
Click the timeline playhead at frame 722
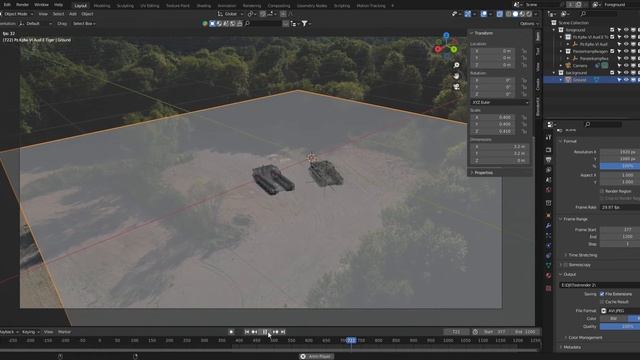click(351, 340)
